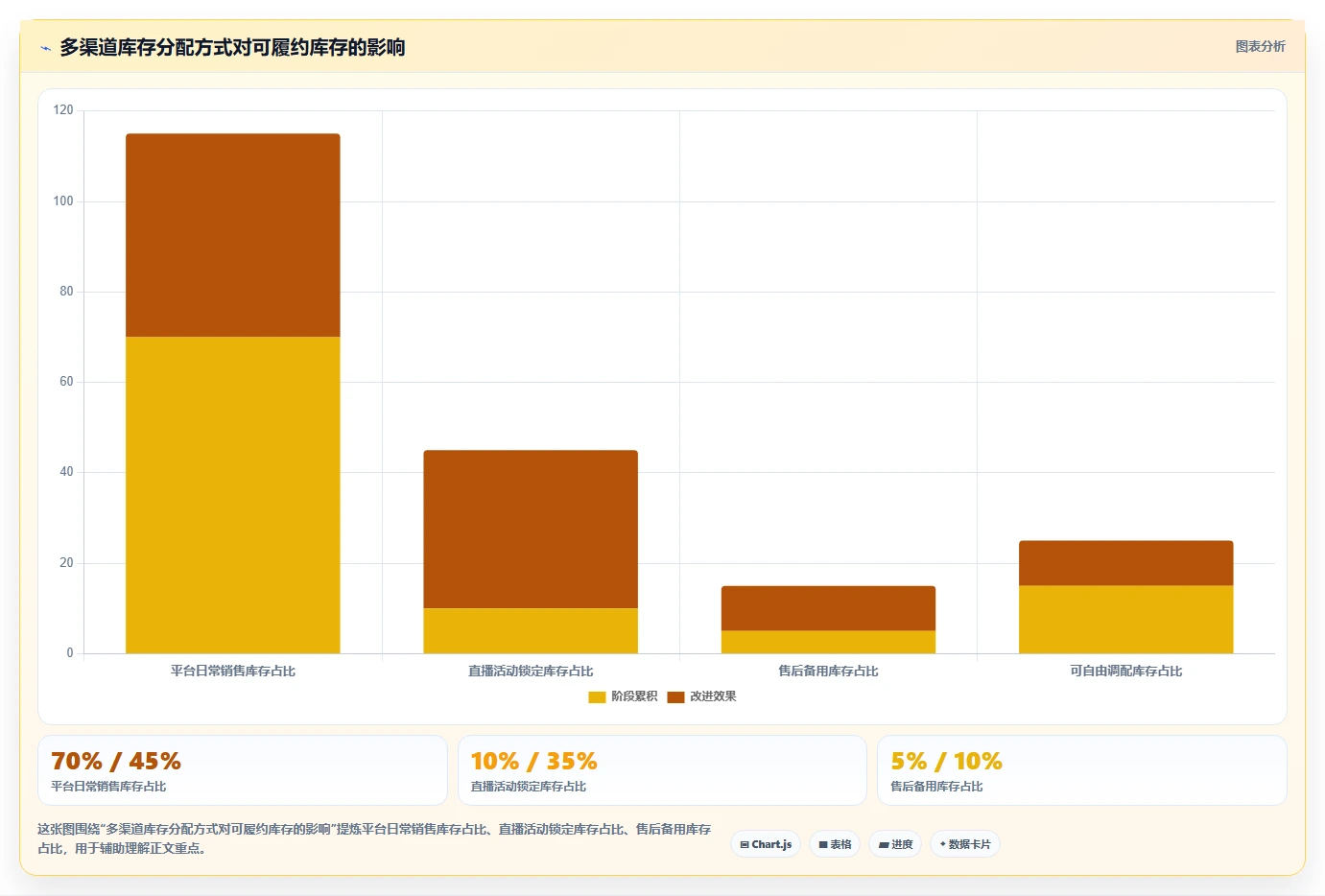Click card caption 平台日常销售库存占比 under 70% / 45%
1325x896 pixels.
[108, 787]
